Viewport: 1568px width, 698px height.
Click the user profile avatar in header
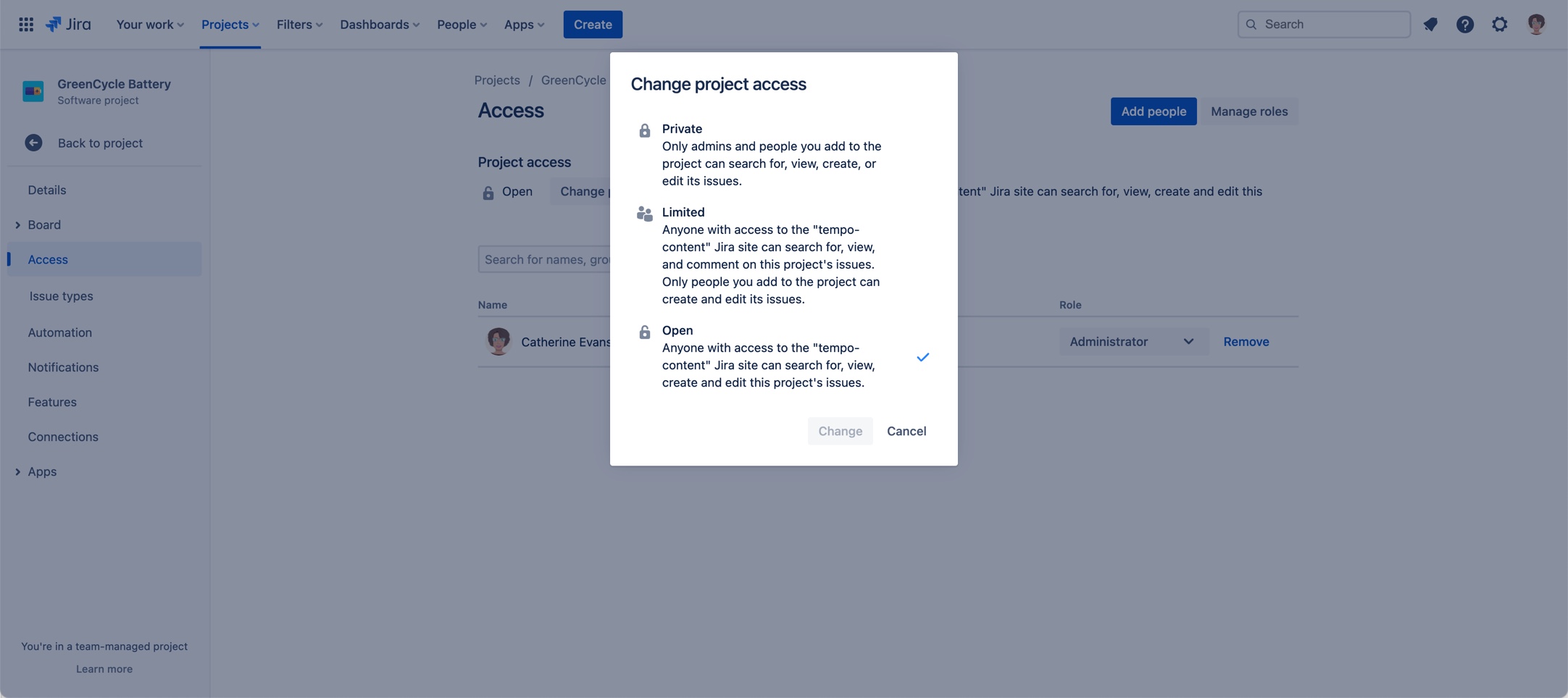click(1535, 25)
